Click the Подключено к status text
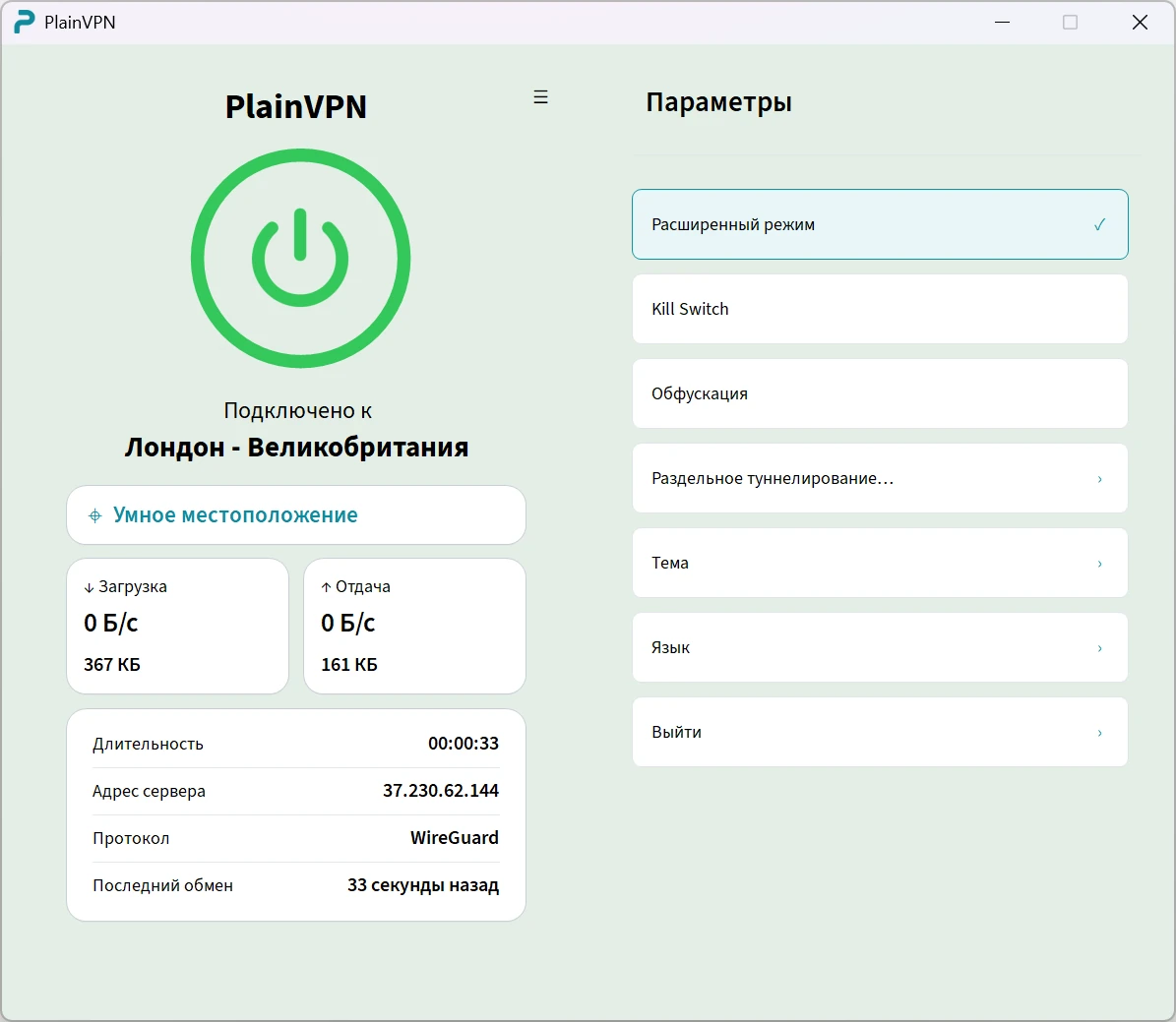Screen dimensions: 1176x1022 pos(298,410)
